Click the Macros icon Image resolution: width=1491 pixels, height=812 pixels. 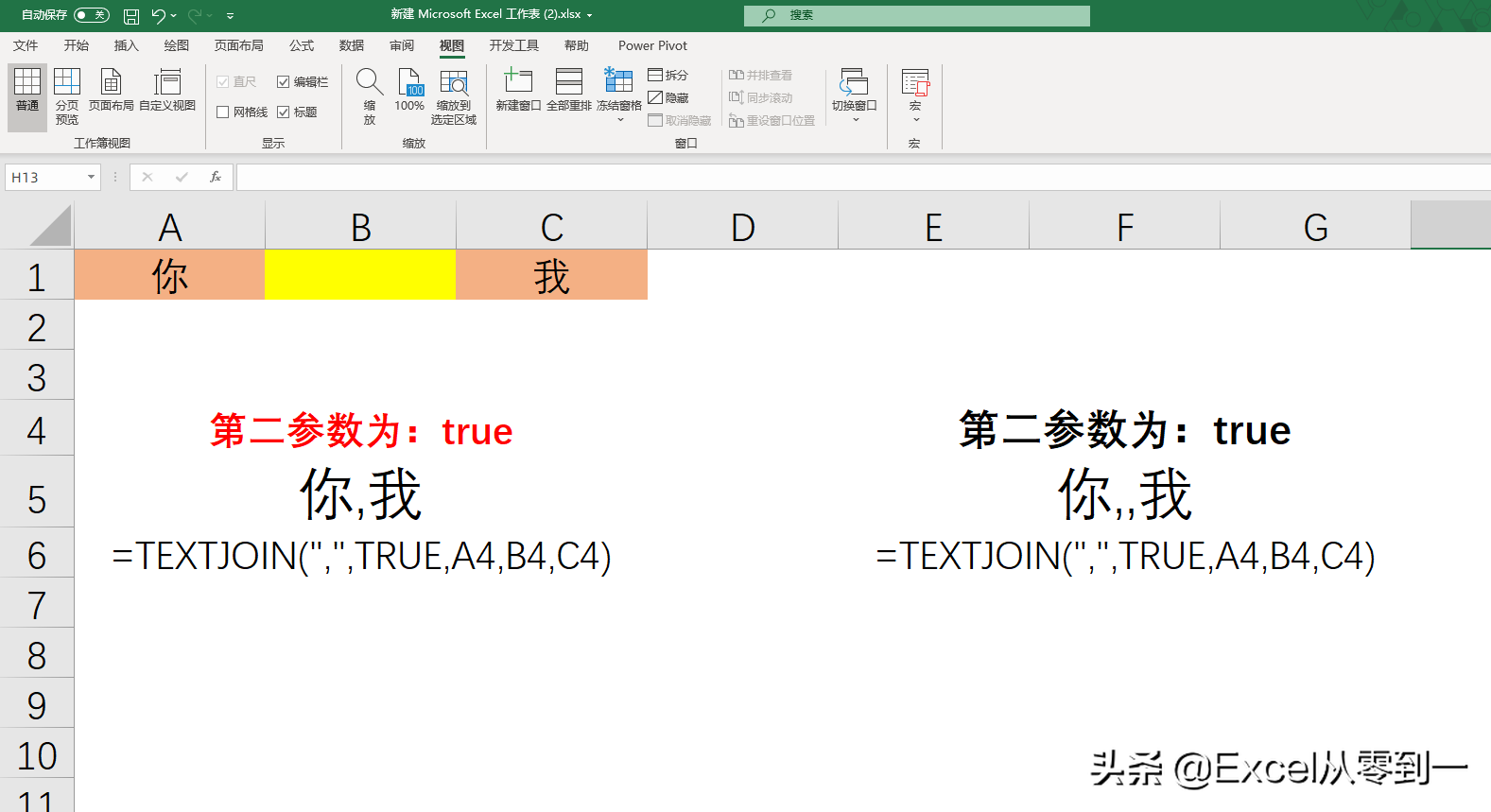915,82
